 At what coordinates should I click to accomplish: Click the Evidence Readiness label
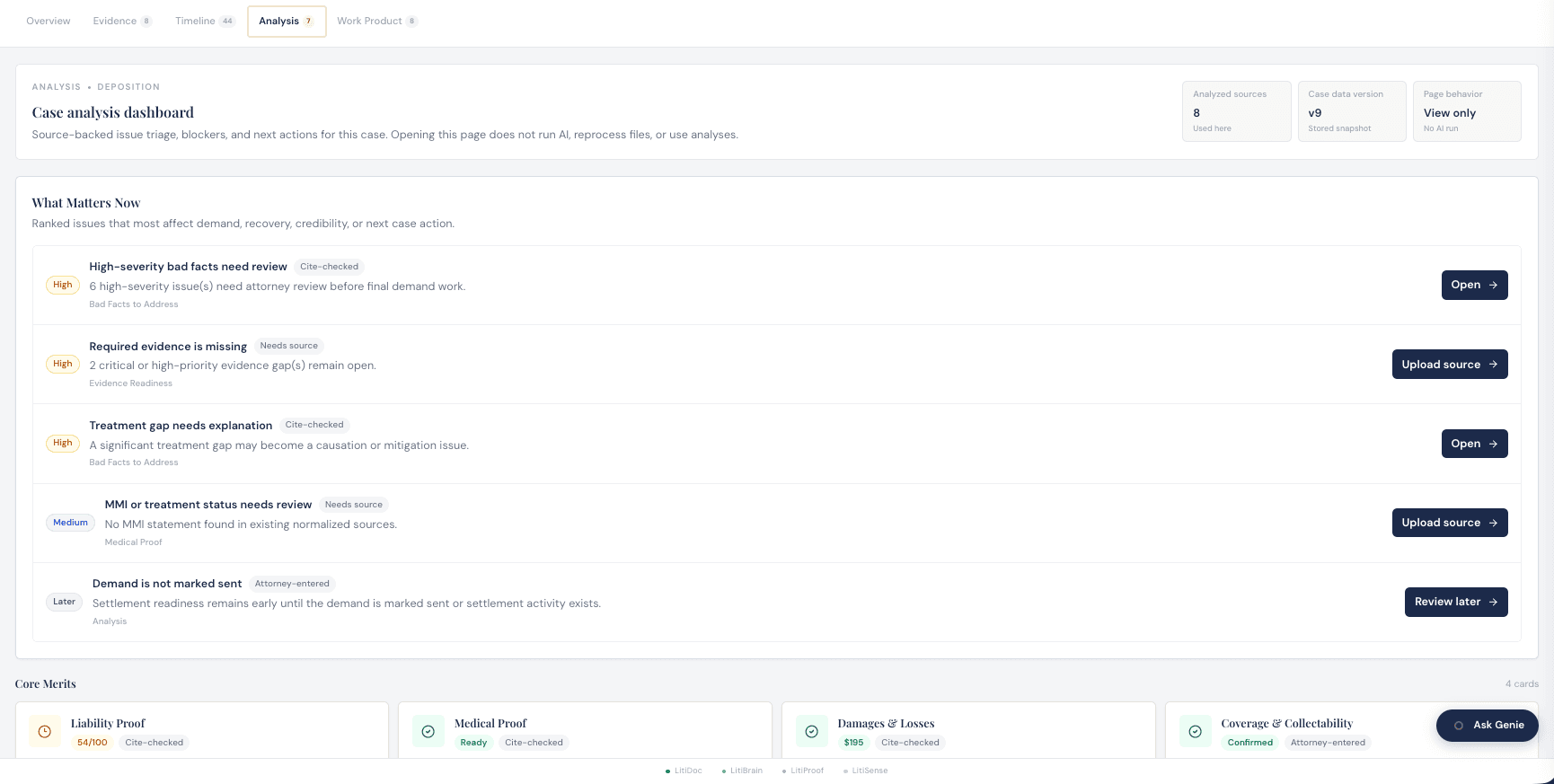(x=130, y=383)
